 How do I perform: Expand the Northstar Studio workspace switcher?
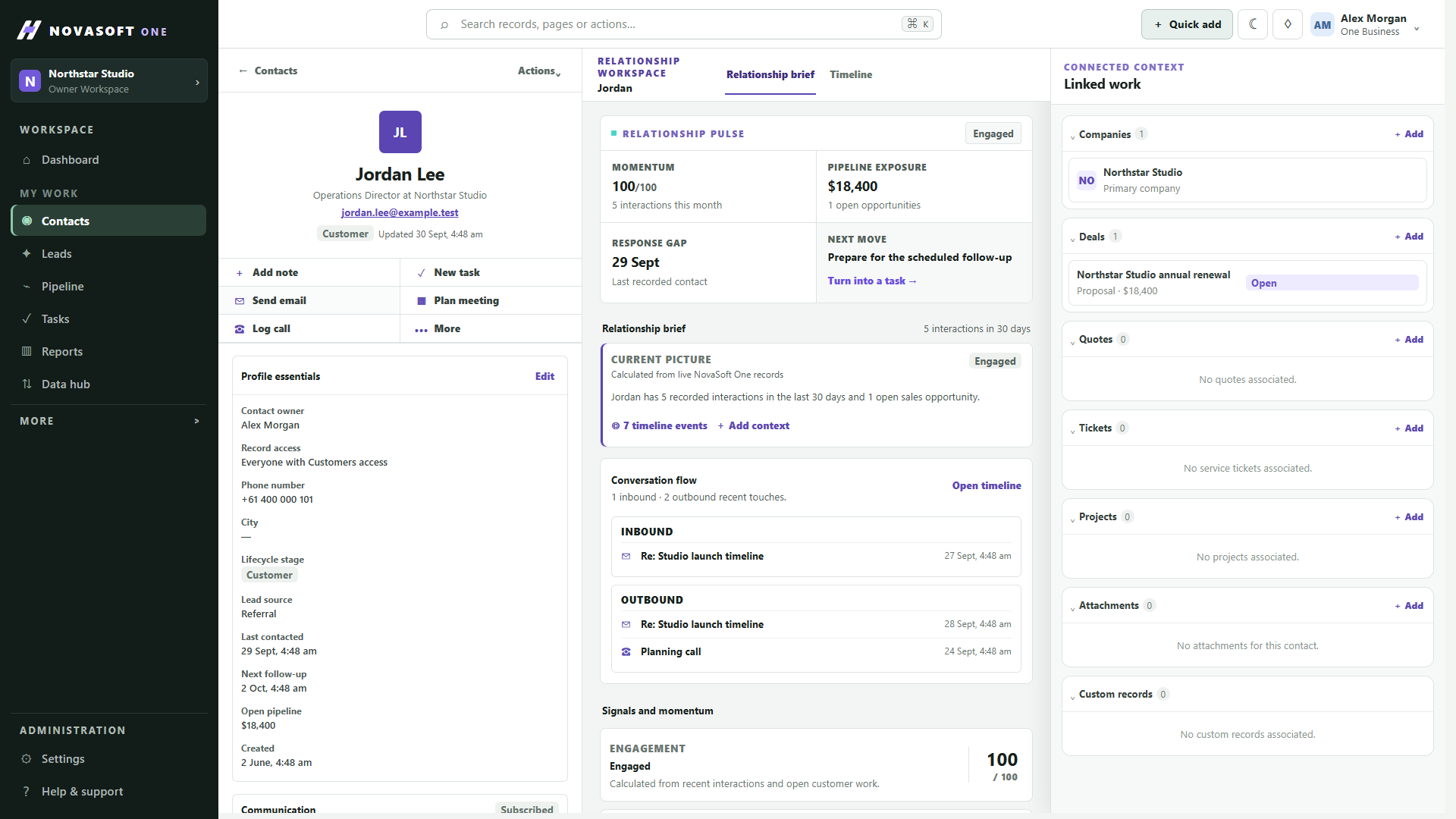click(x=108, y=80)
